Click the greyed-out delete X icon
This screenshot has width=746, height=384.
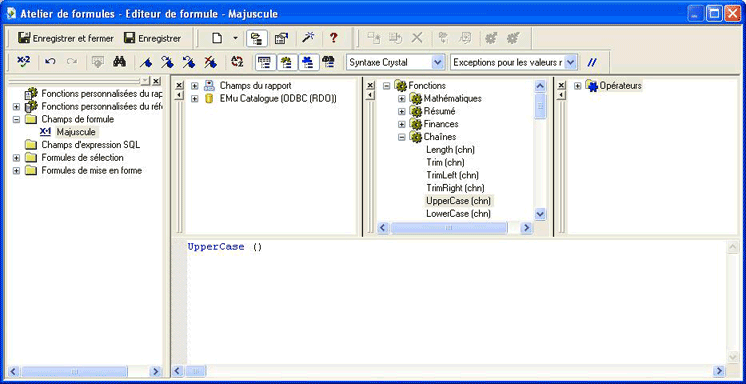click(417, 39)
